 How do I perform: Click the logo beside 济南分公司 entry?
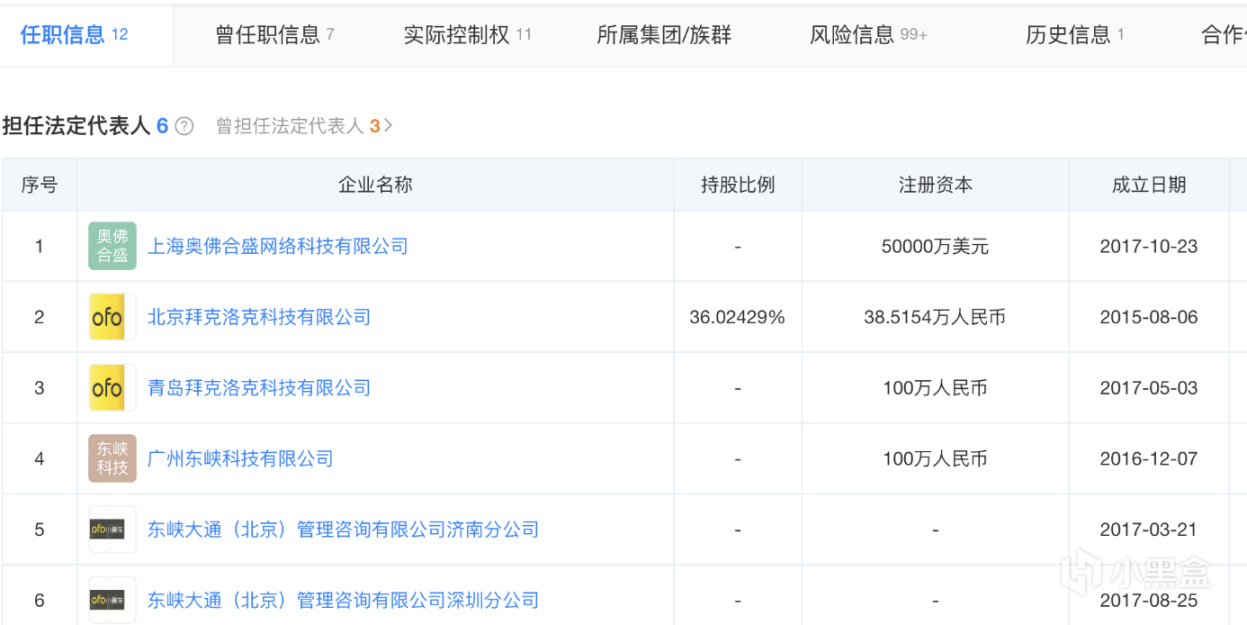tap(112, 530)
